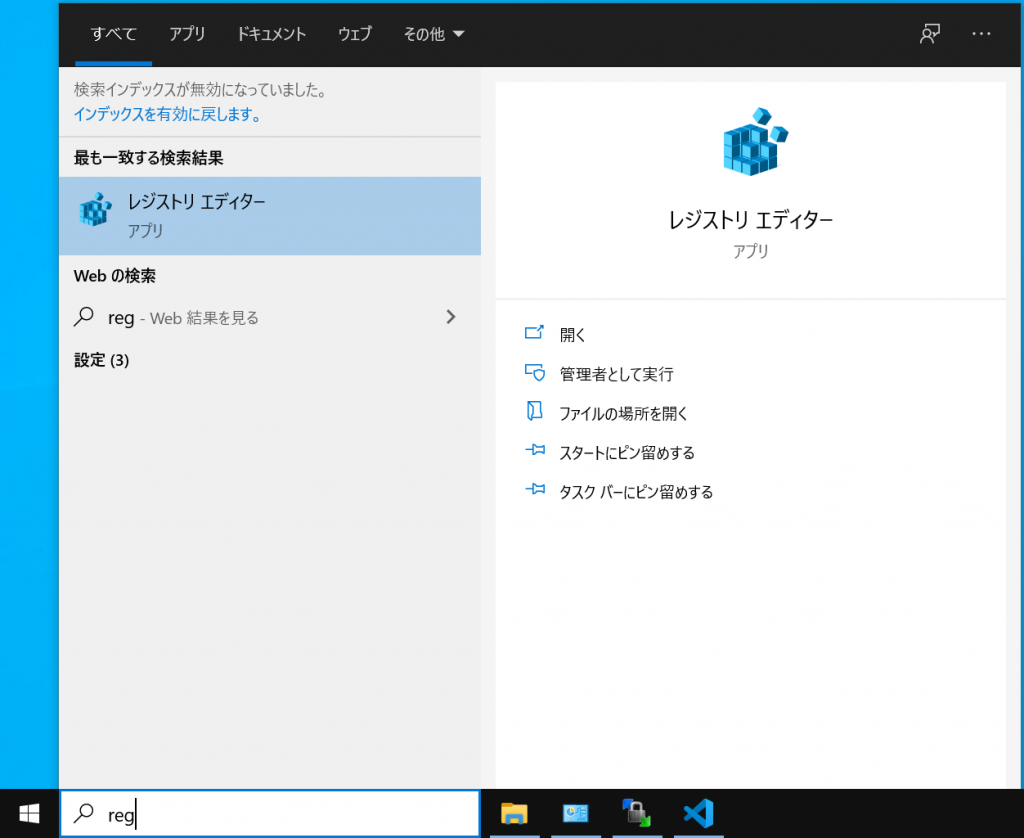Click the feedback person icon

coord(930,34)
